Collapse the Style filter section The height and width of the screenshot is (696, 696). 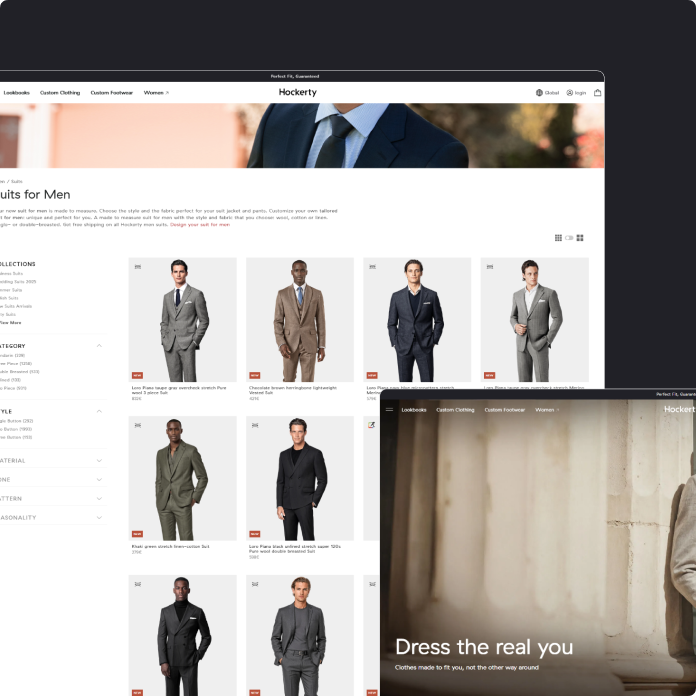pos(99,411)
